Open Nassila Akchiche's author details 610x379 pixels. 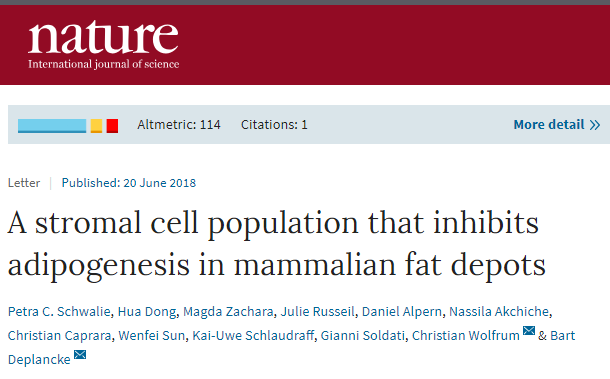[499, 312]
